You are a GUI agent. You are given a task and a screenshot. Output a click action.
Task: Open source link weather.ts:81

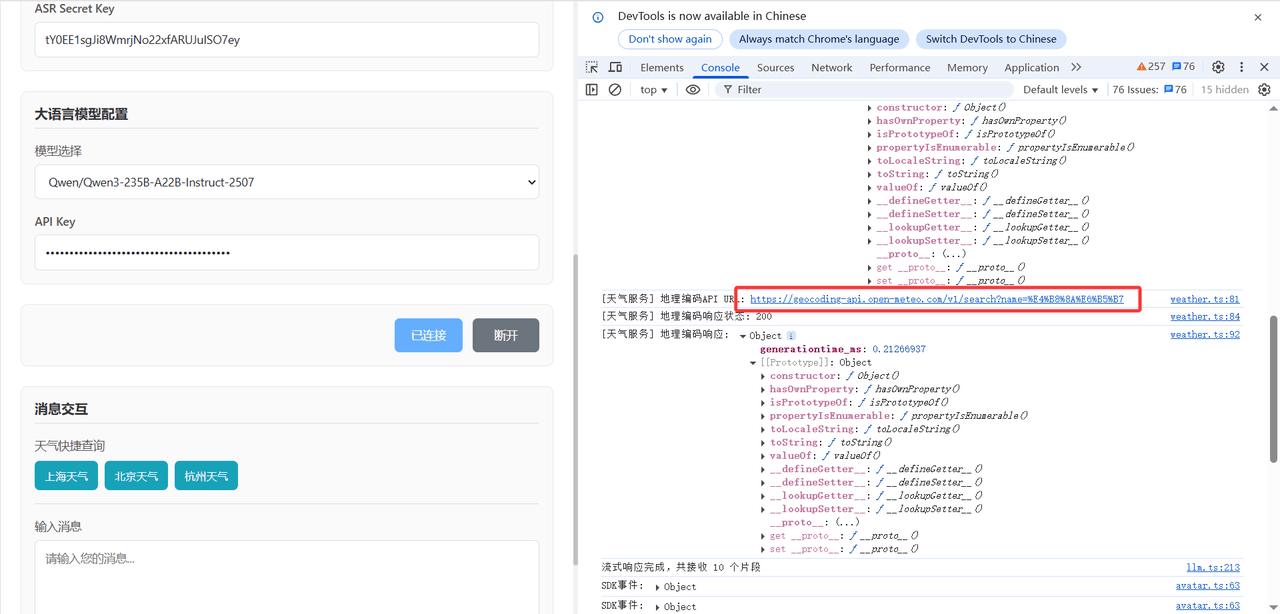click(x=1205, y=299)
